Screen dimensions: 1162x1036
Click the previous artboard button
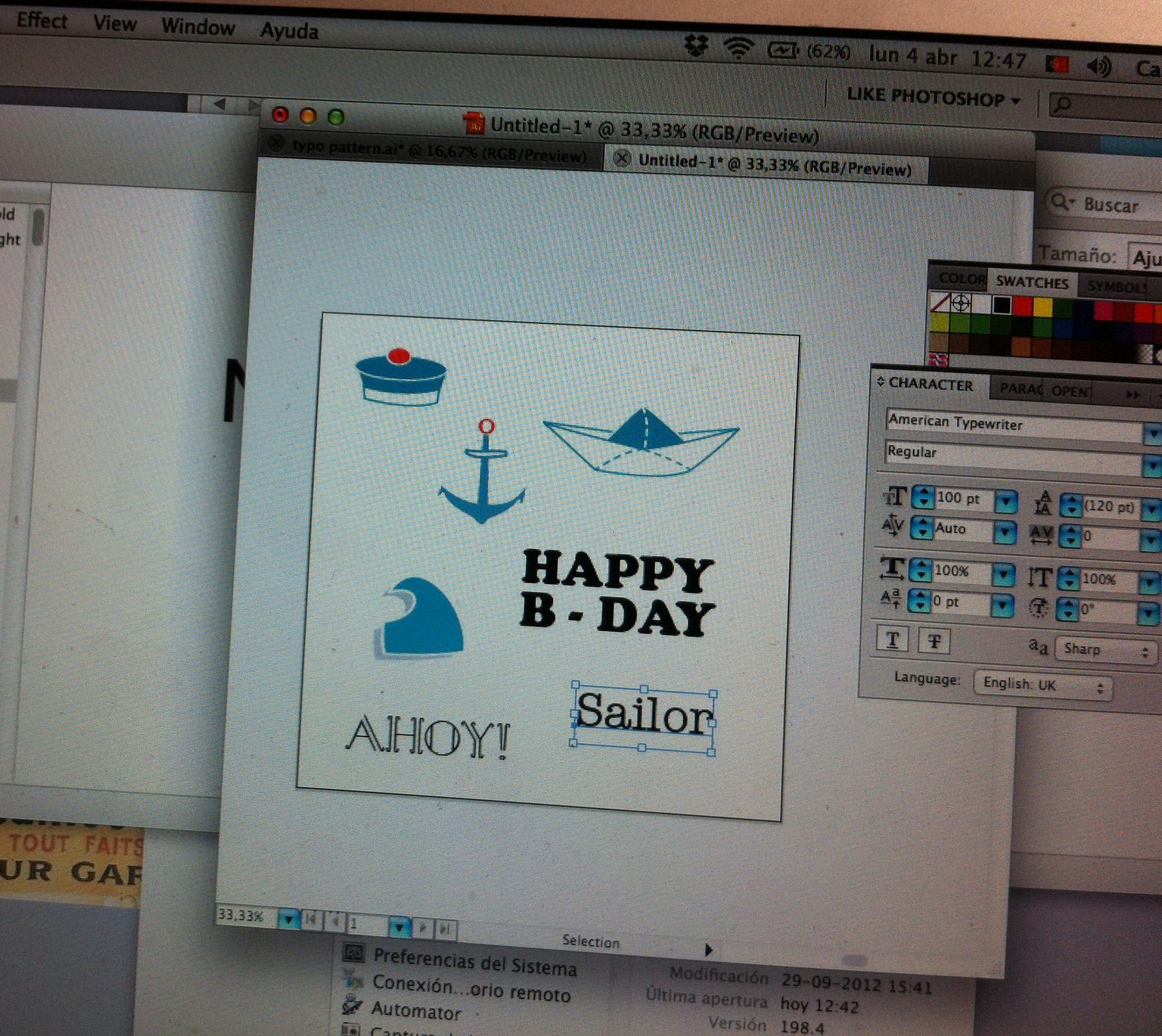click(x=334, y=921)
